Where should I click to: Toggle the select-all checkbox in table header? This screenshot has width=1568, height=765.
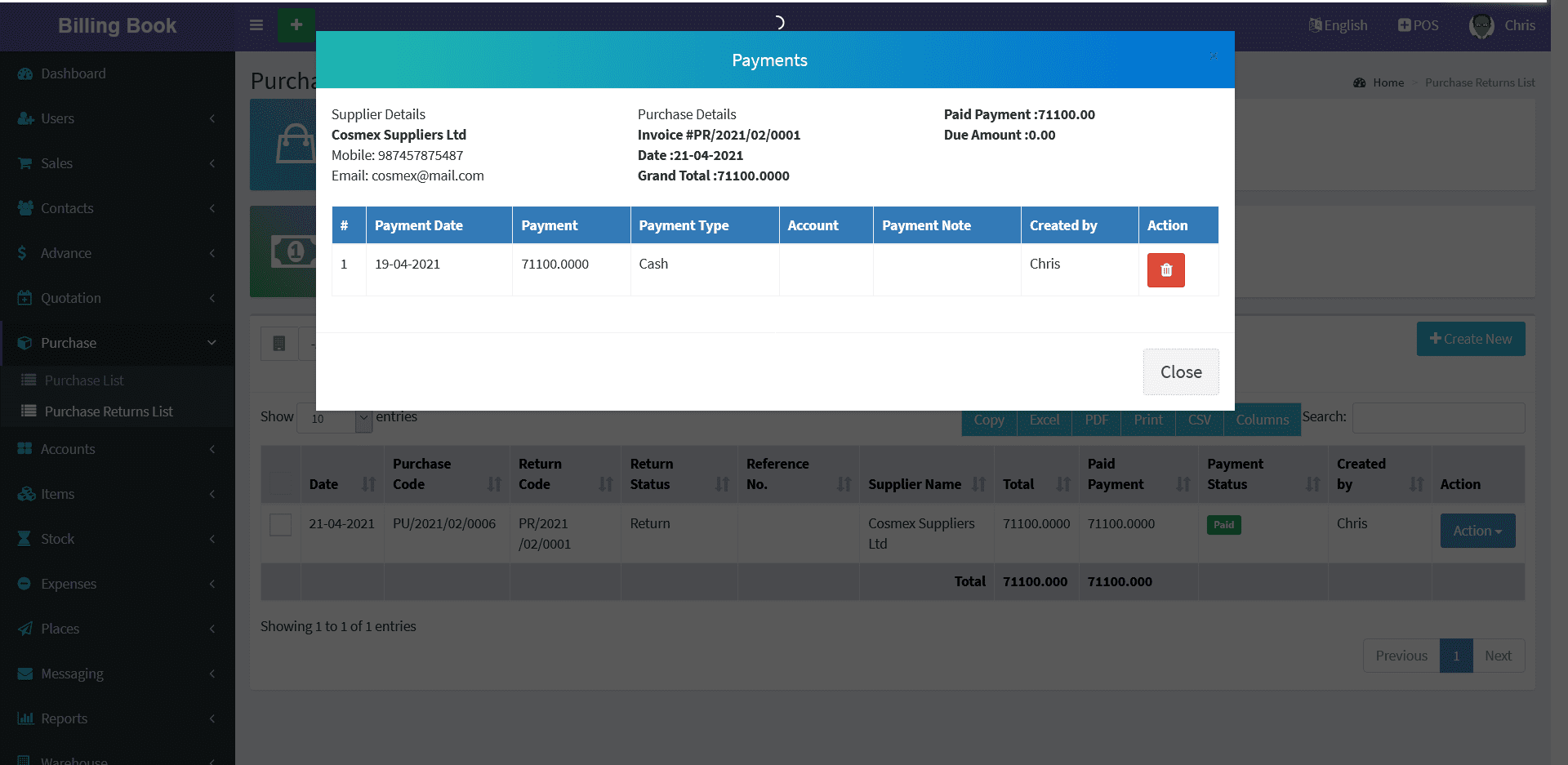280,483
